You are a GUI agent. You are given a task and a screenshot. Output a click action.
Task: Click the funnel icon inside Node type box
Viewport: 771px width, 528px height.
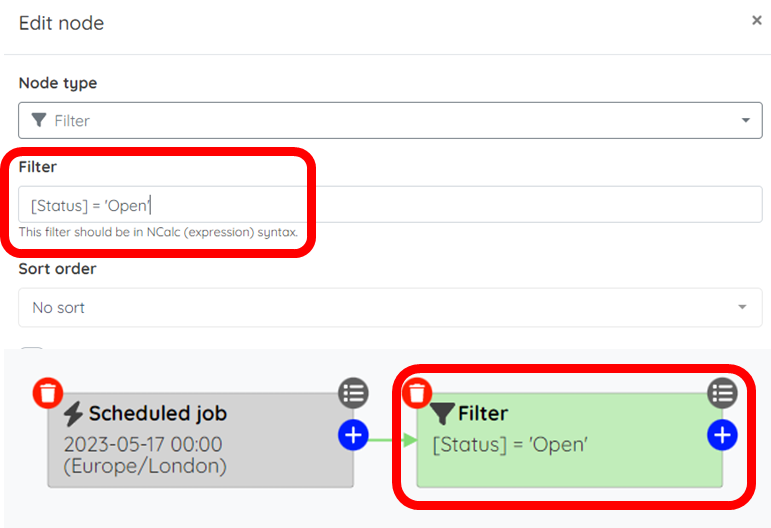(x=39, y=120)
